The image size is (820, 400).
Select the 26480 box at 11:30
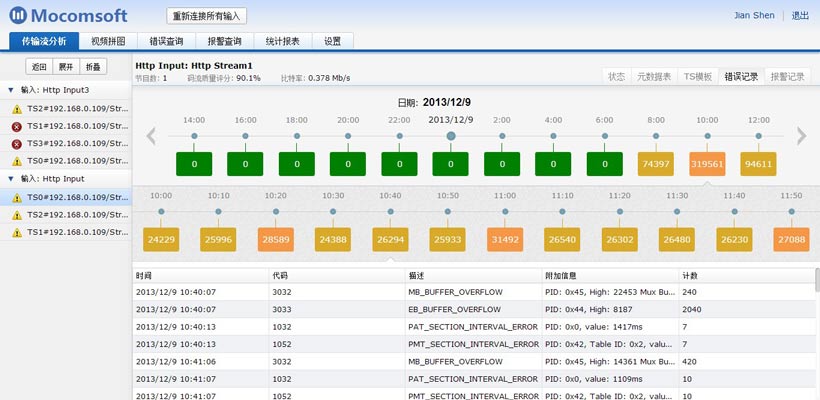point(677,239)
